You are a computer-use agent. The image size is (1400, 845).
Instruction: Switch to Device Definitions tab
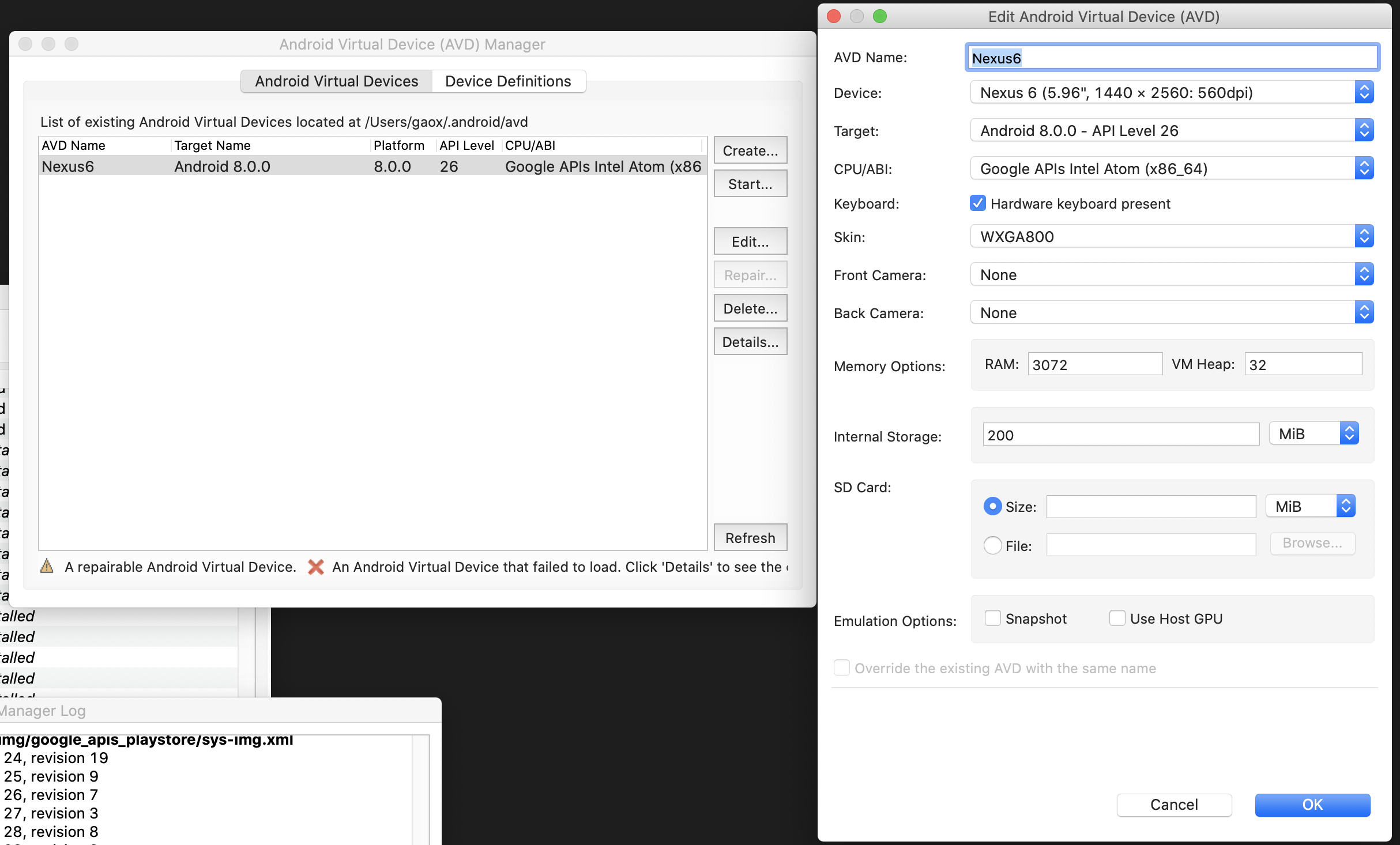pyautogui.click(x=508, y=81)
